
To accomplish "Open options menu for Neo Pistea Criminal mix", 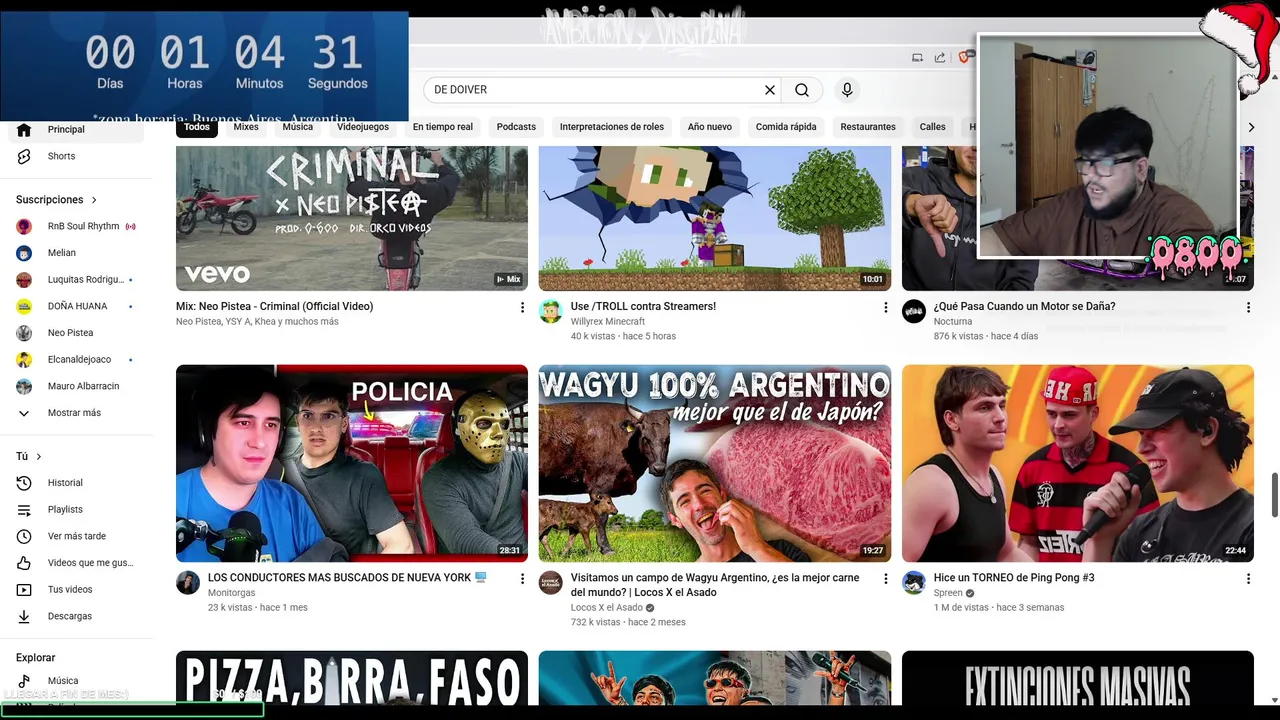I will pyautogui.click(x=522, y=308).
